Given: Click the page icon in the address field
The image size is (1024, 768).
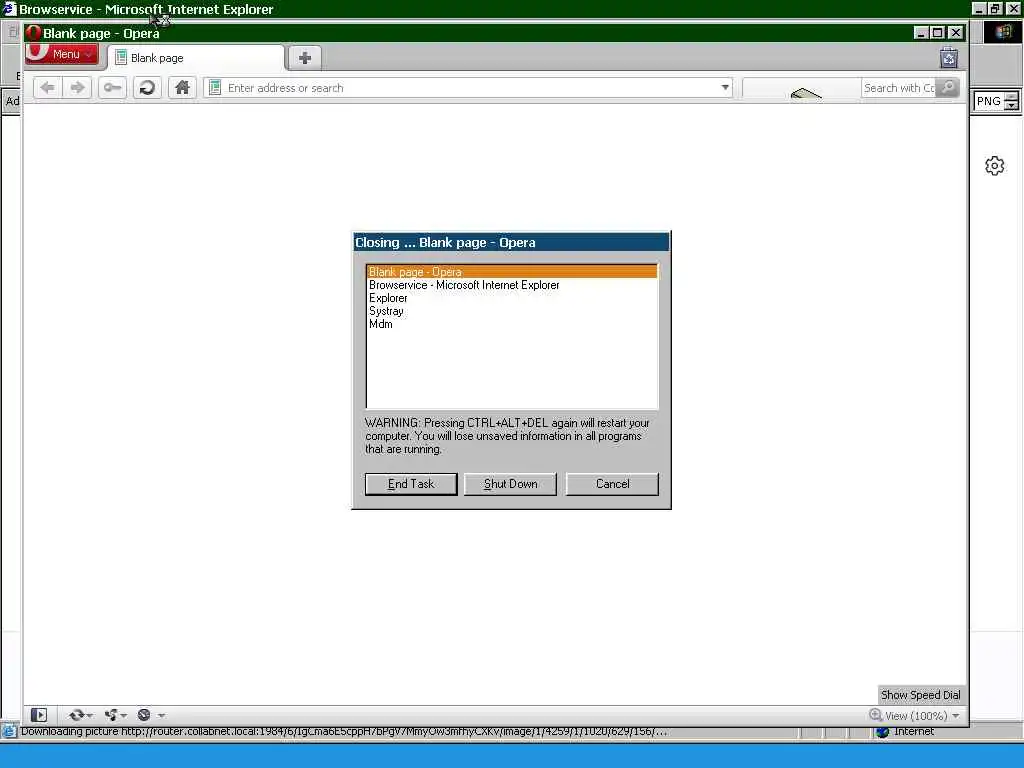Looking at the screenshot, I should pyautogui.click(x=215, y=88).
